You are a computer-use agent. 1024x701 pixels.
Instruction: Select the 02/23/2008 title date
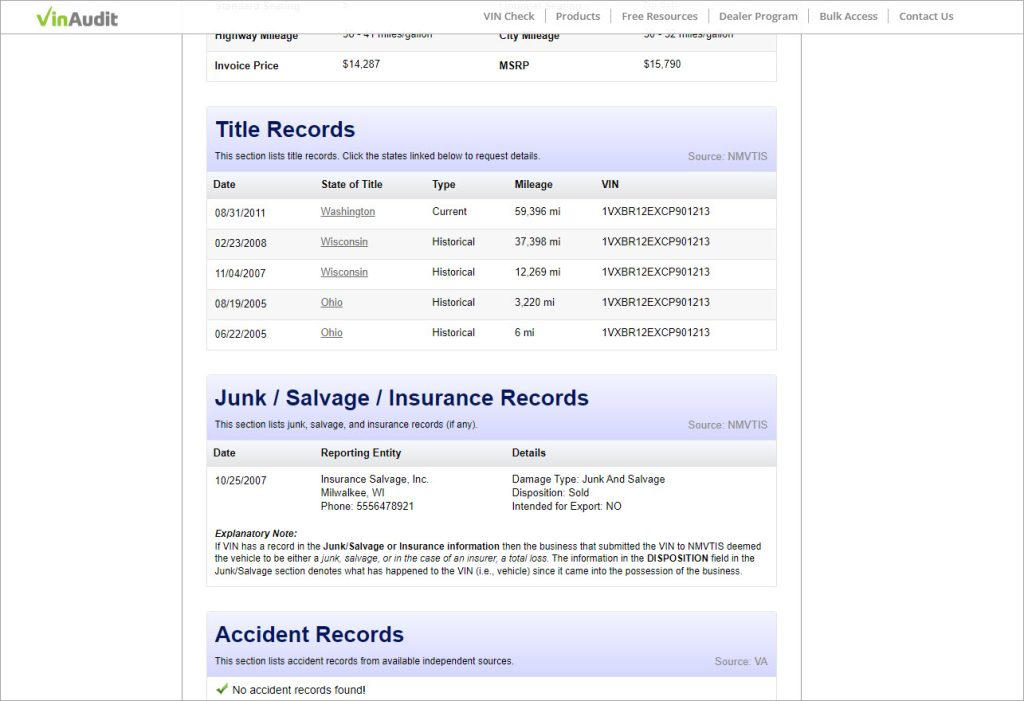[x=240, y=243]
